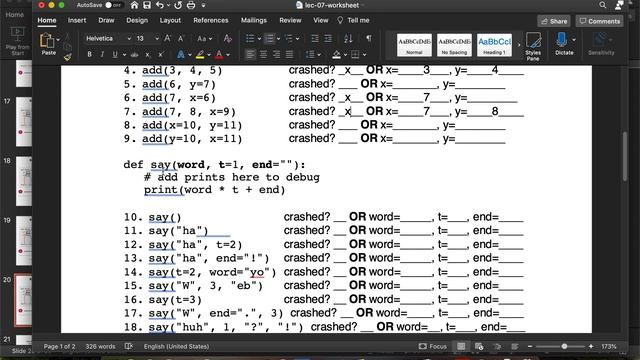Viewport: 640px width, 360px height.
Task: Click the 326 words count in the status bar
Action: point(100,346)
